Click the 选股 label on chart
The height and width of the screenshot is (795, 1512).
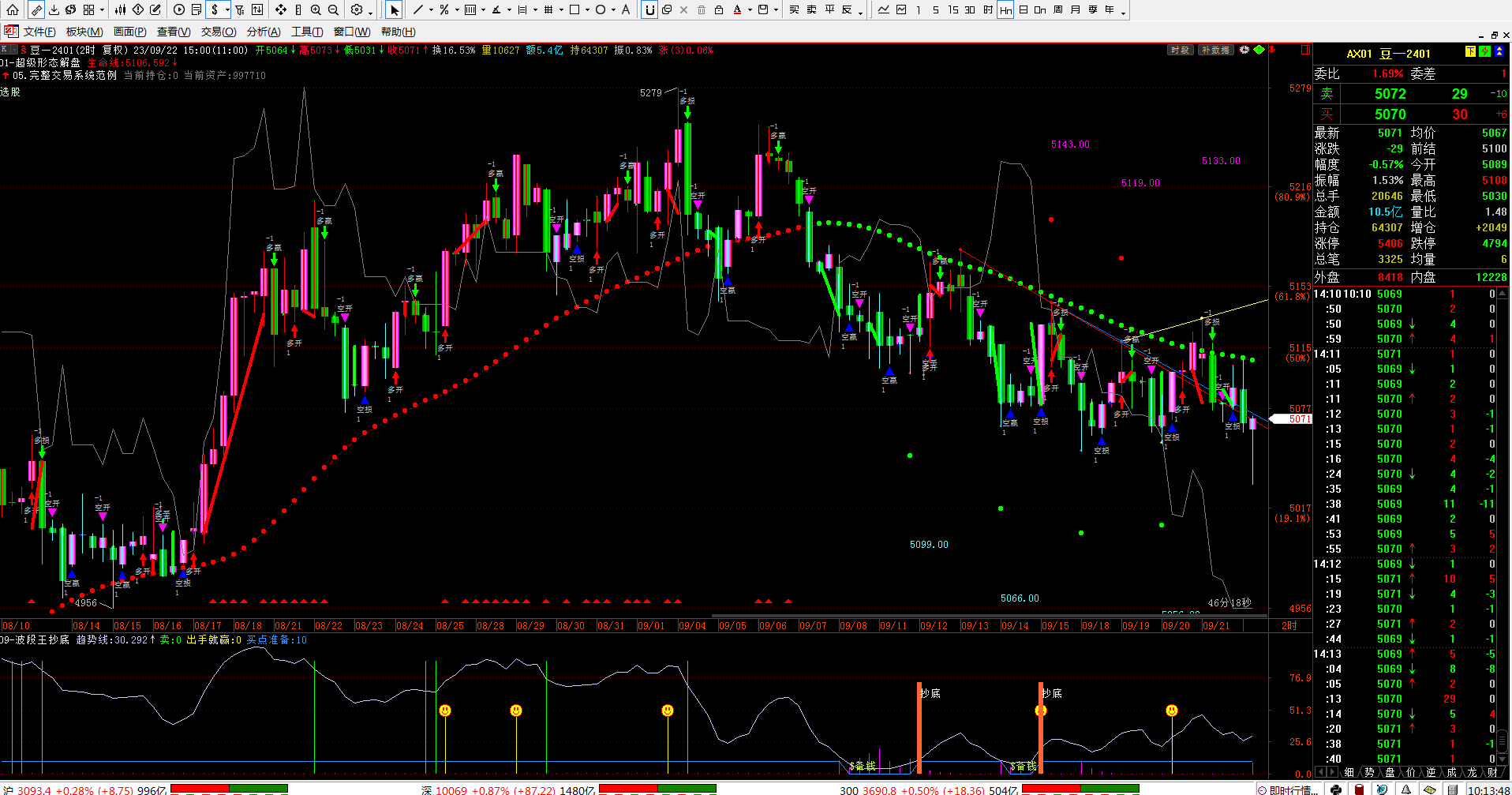coord(10,92)
